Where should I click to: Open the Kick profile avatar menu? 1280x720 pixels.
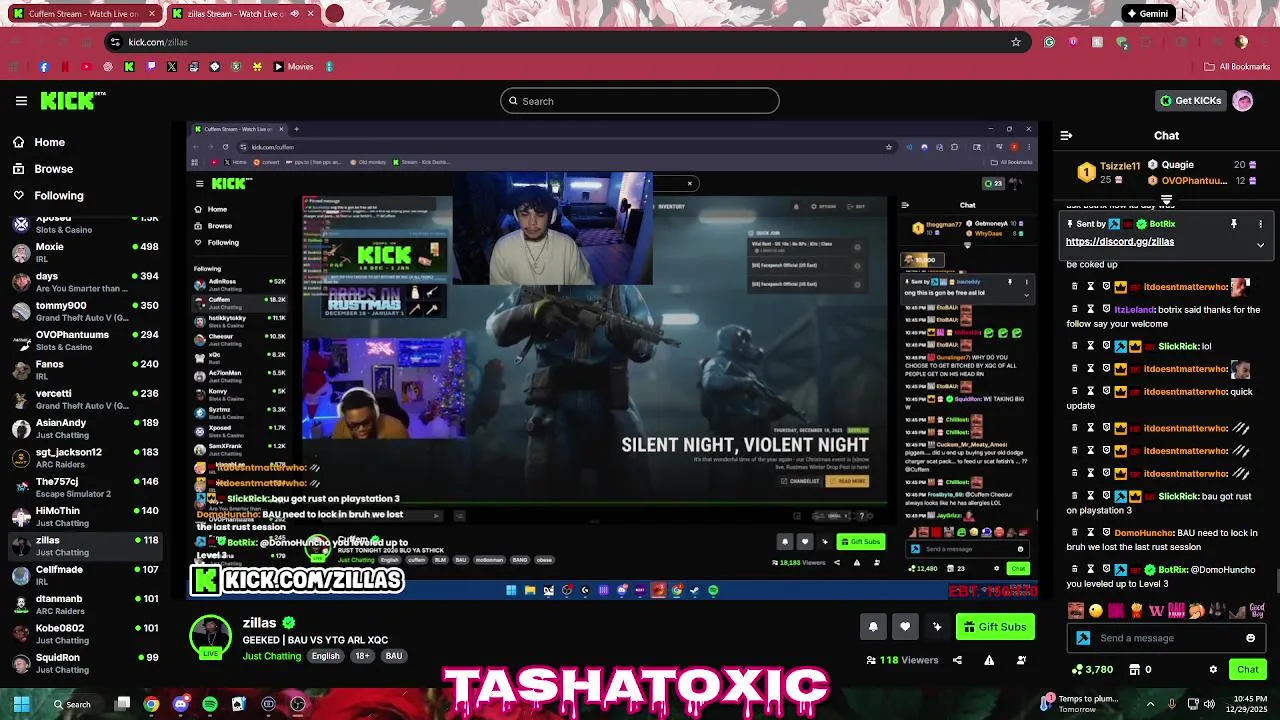(x=1243, y=101)
